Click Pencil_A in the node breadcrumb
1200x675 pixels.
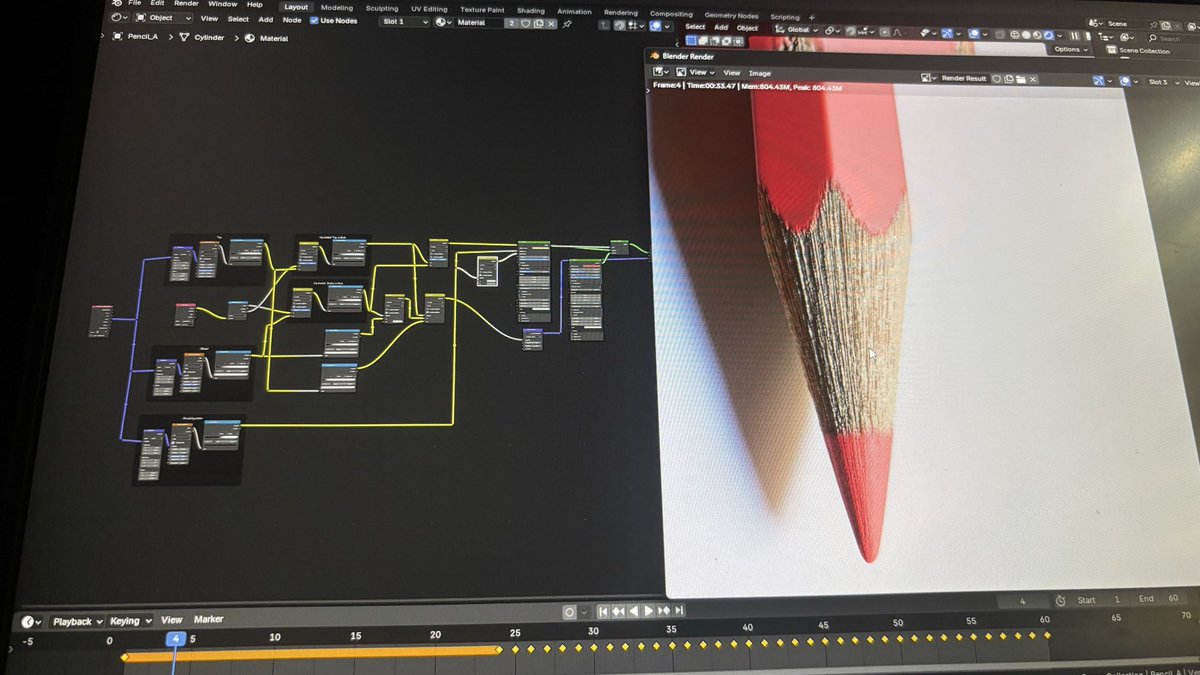(x=143, y=37)
